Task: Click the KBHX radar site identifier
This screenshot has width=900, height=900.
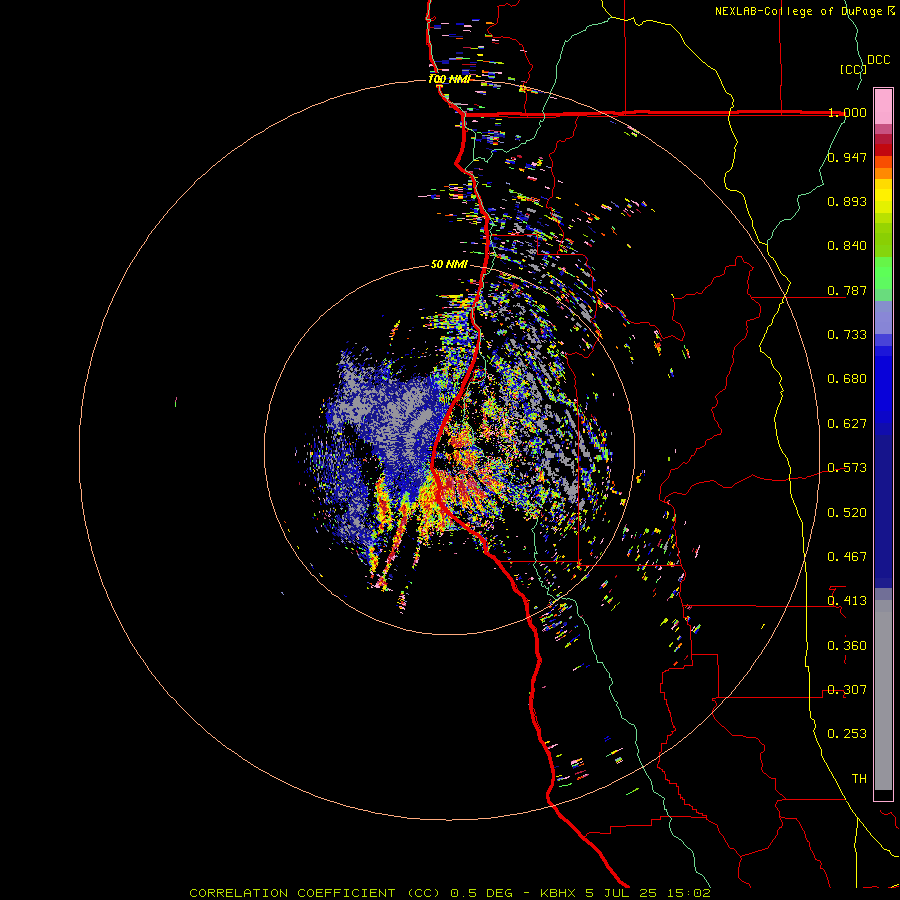Action: (x=558, y=893)
